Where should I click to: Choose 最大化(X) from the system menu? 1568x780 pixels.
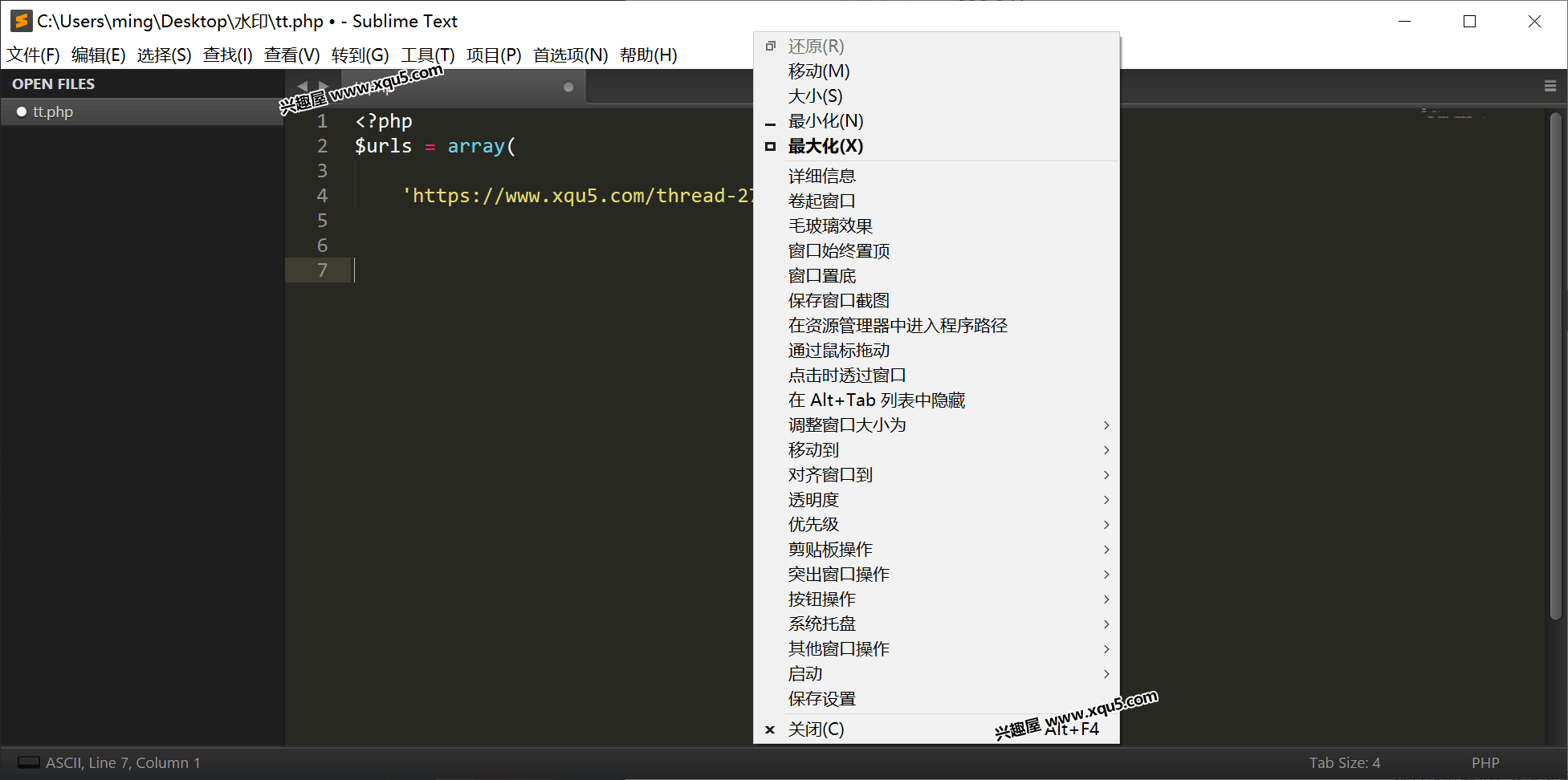click(936, 146)
